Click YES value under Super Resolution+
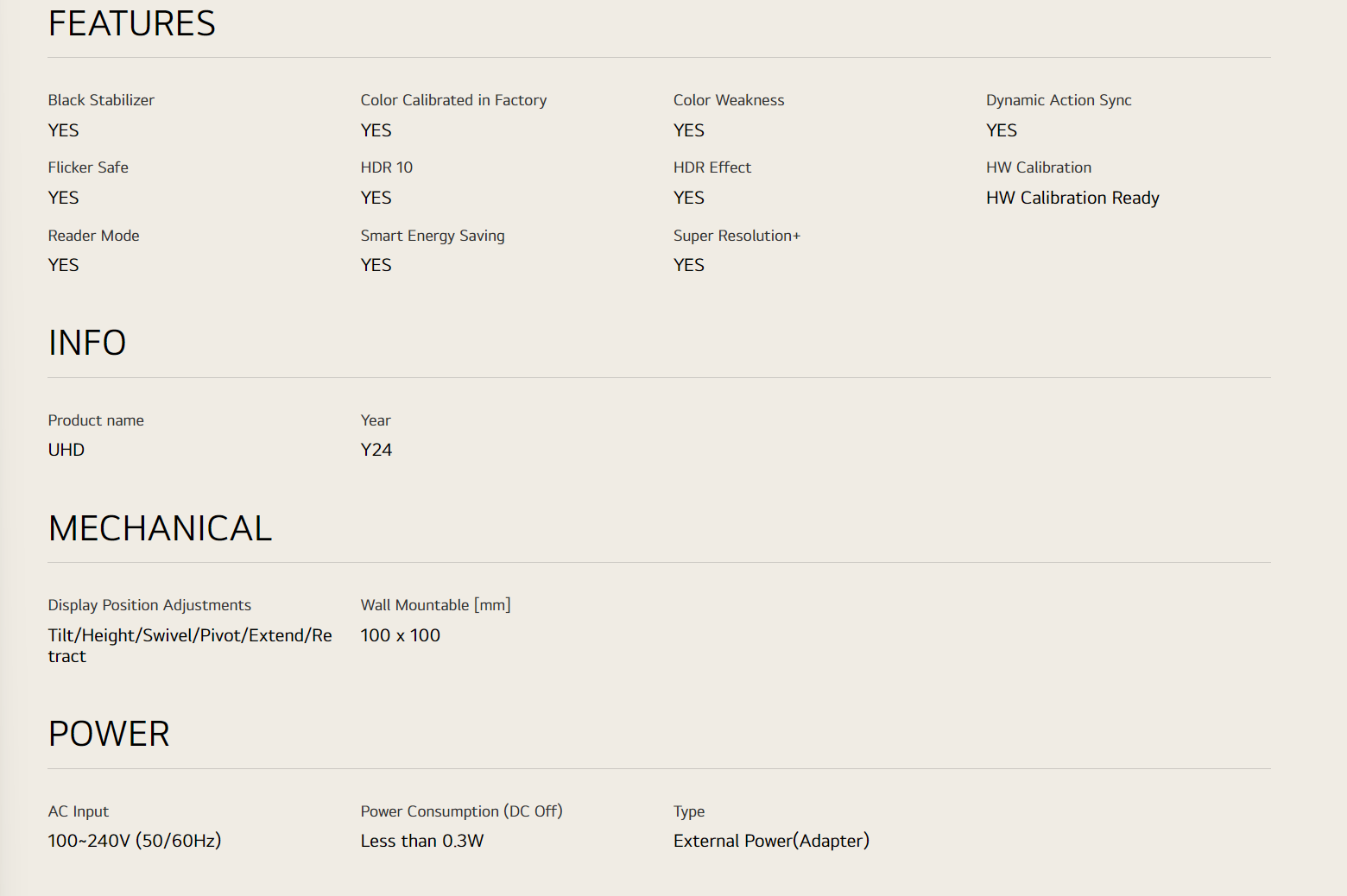Image resolution: width=1347 pixels, height=896 pixels. (x=689, y=265)
